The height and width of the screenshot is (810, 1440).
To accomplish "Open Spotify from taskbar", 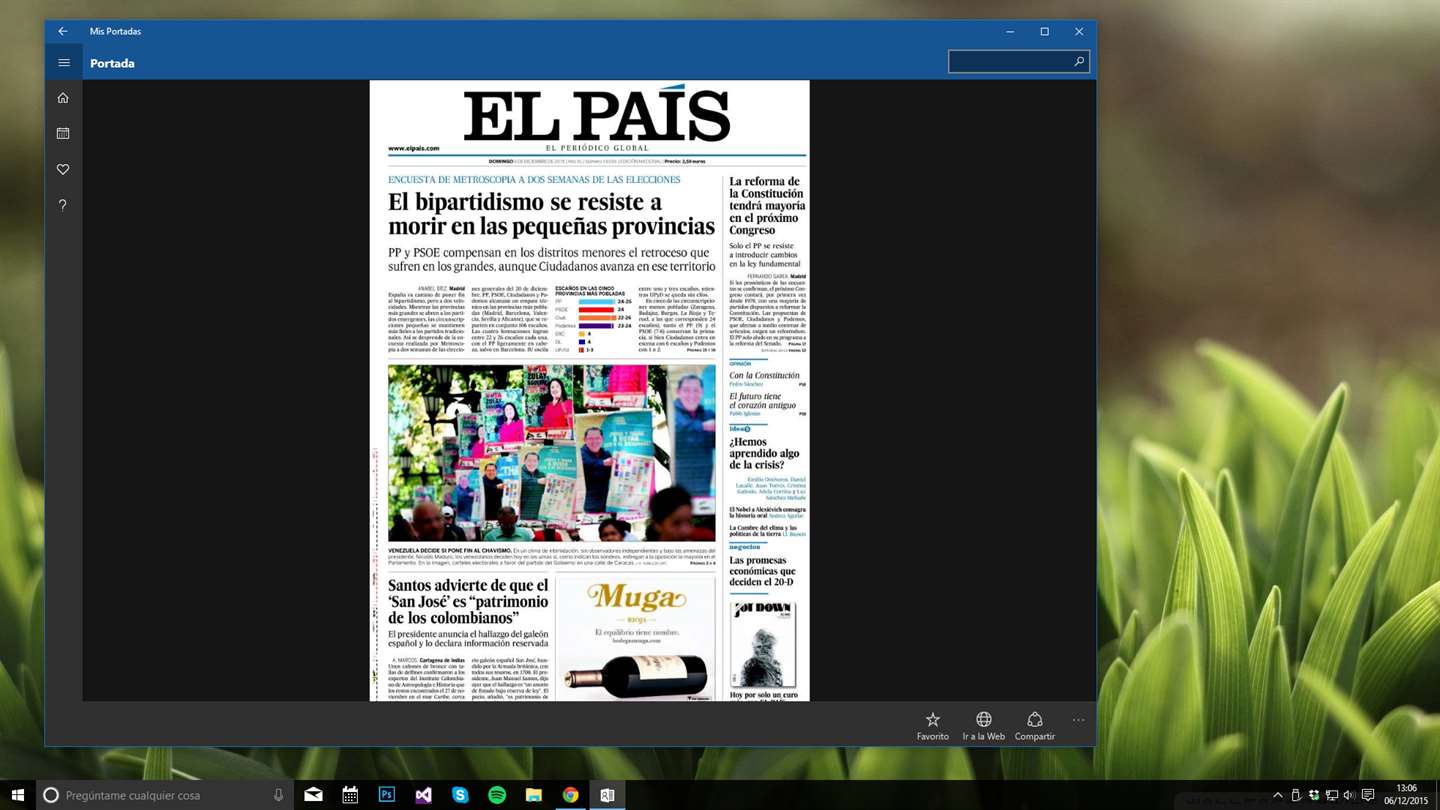I will pyautogui.click(x=497, y=795).
